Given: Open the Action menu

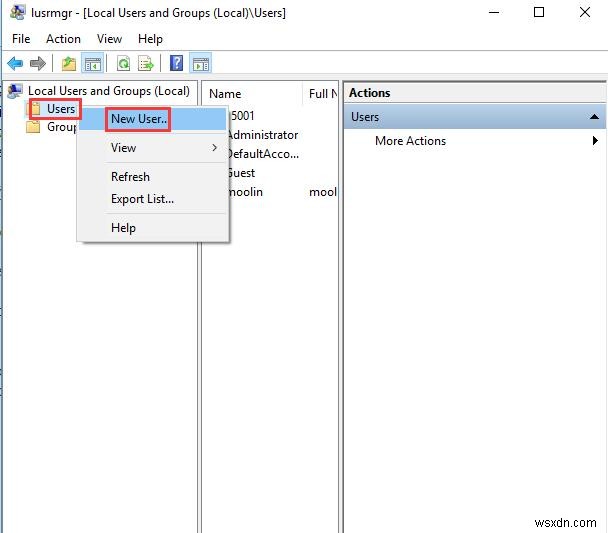Looking at the screenshot, I should [x=63, y=39].
